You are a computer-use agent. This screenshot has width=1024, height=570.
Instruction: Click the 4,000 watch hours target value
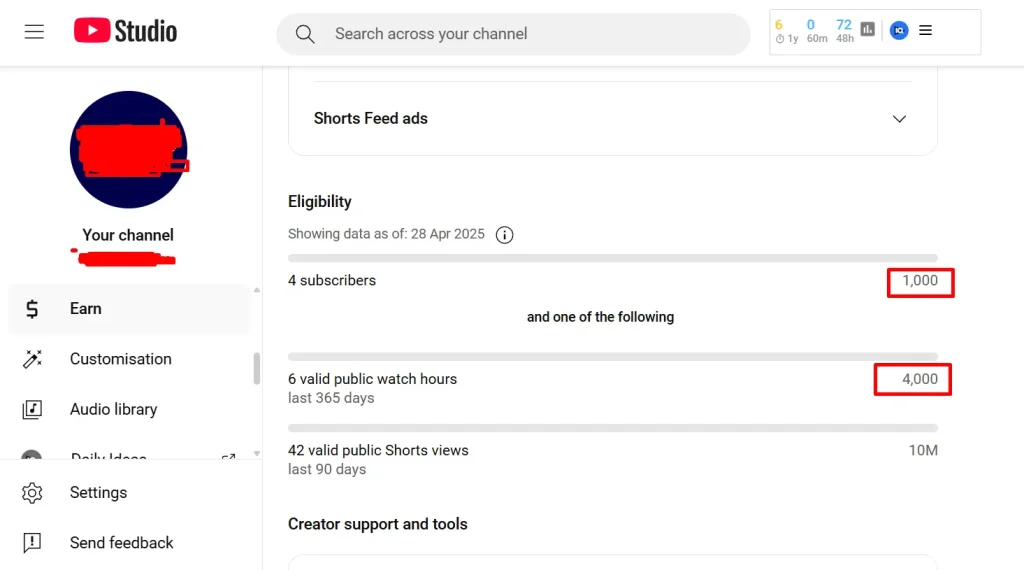[x=920, y=379]
